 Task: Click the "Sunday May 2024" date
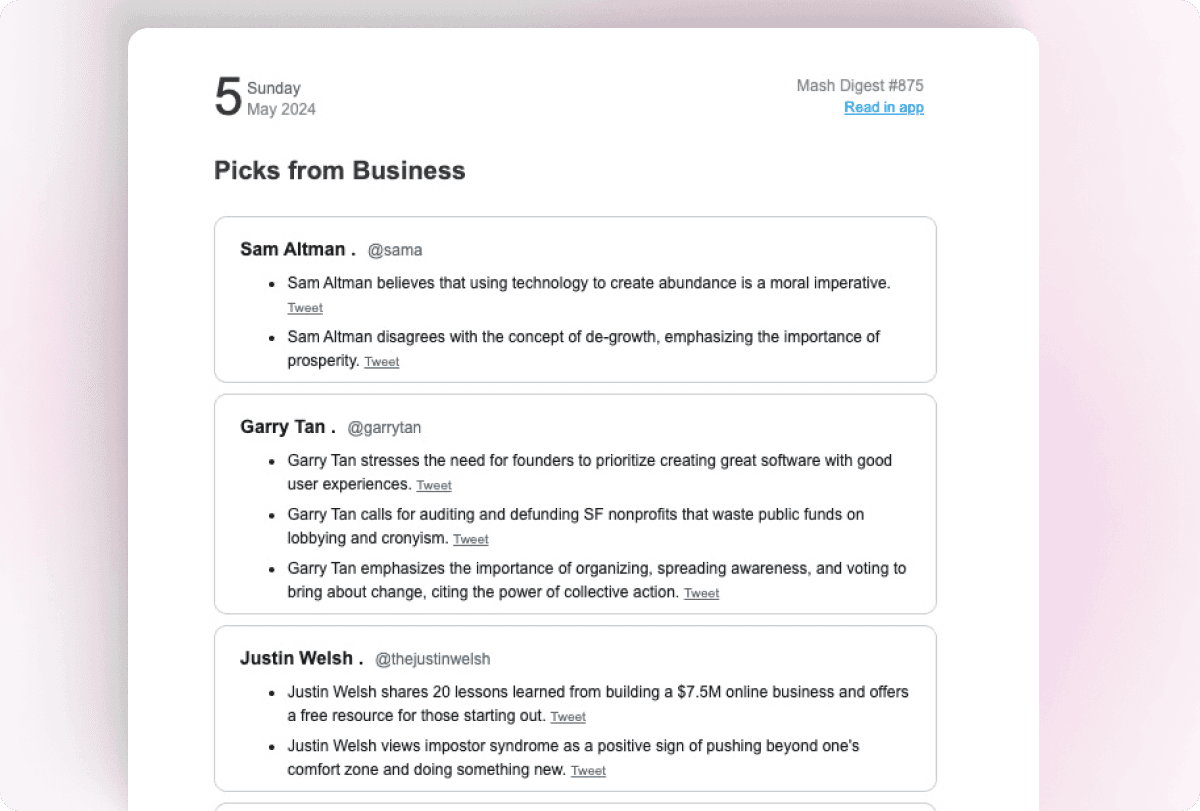[x=281, y=98]
